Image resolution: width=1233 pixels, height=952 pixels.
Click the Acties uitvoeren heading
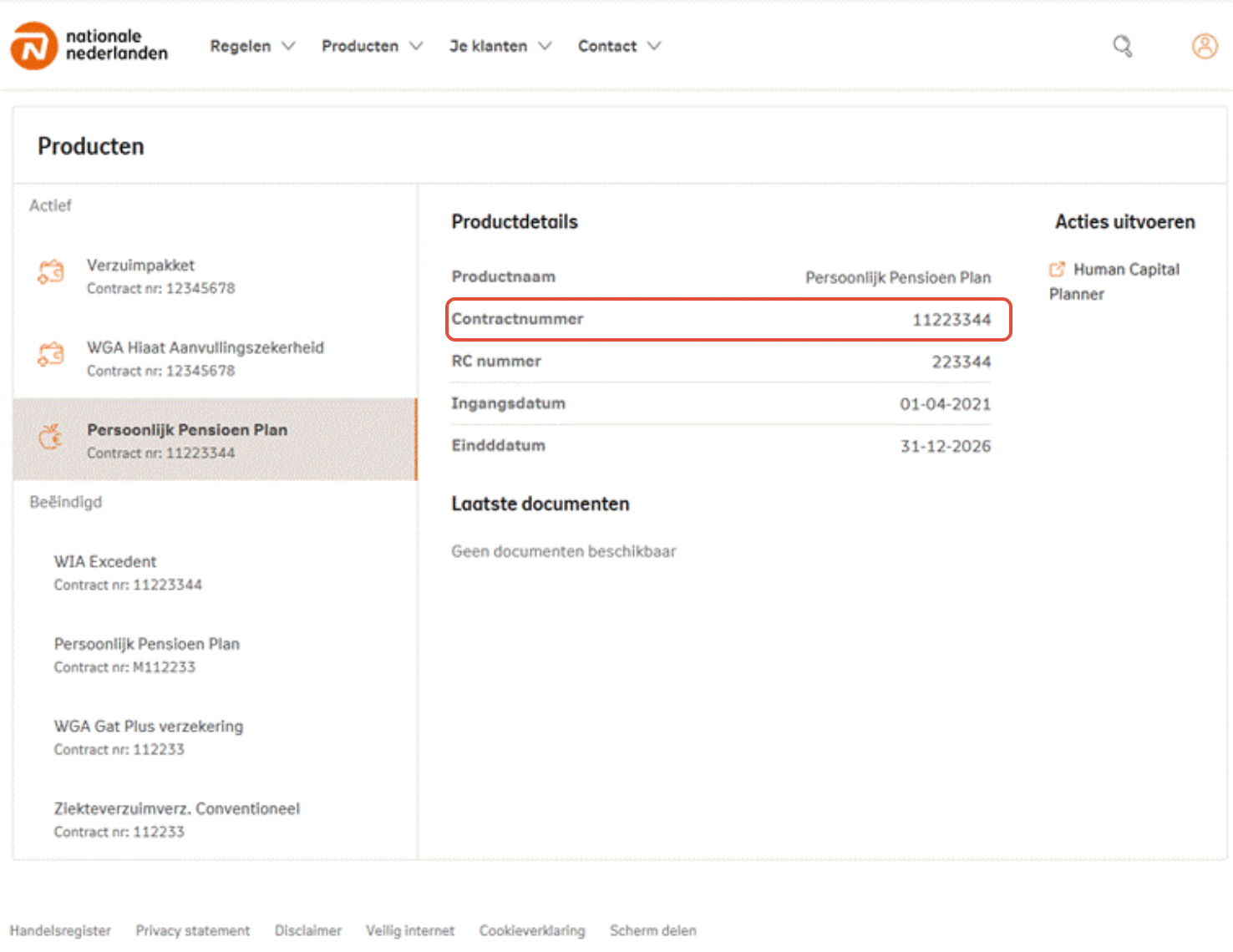click(1125, 221)
